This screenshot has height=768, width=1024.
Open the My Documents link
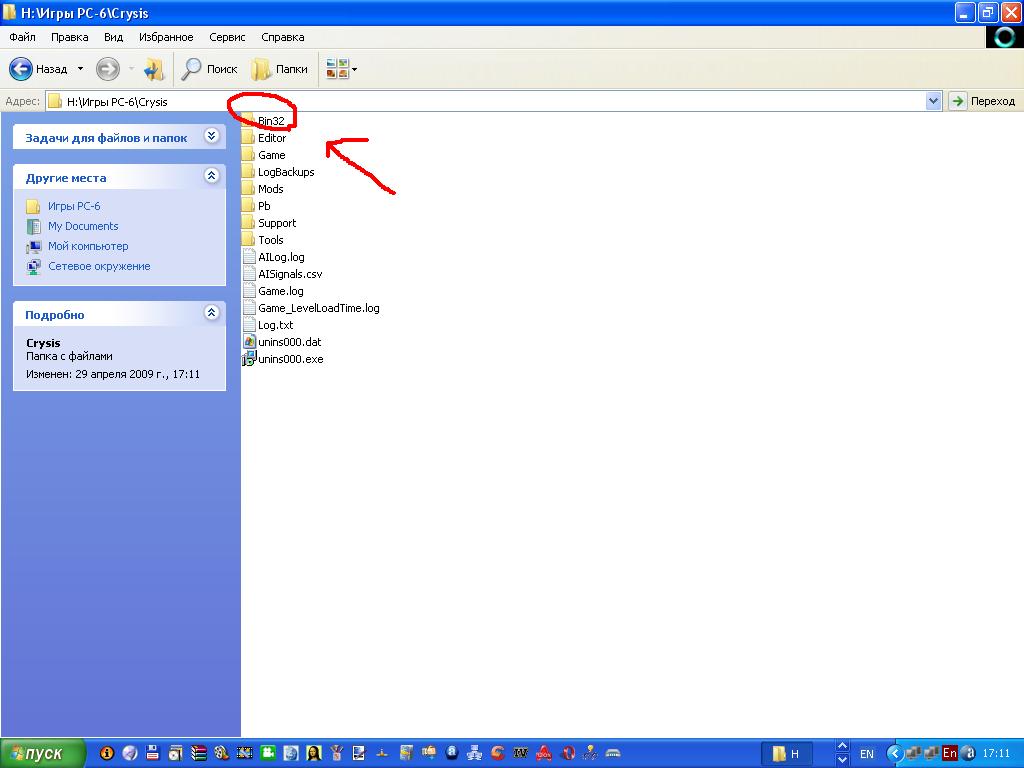[x=83, y=226]
